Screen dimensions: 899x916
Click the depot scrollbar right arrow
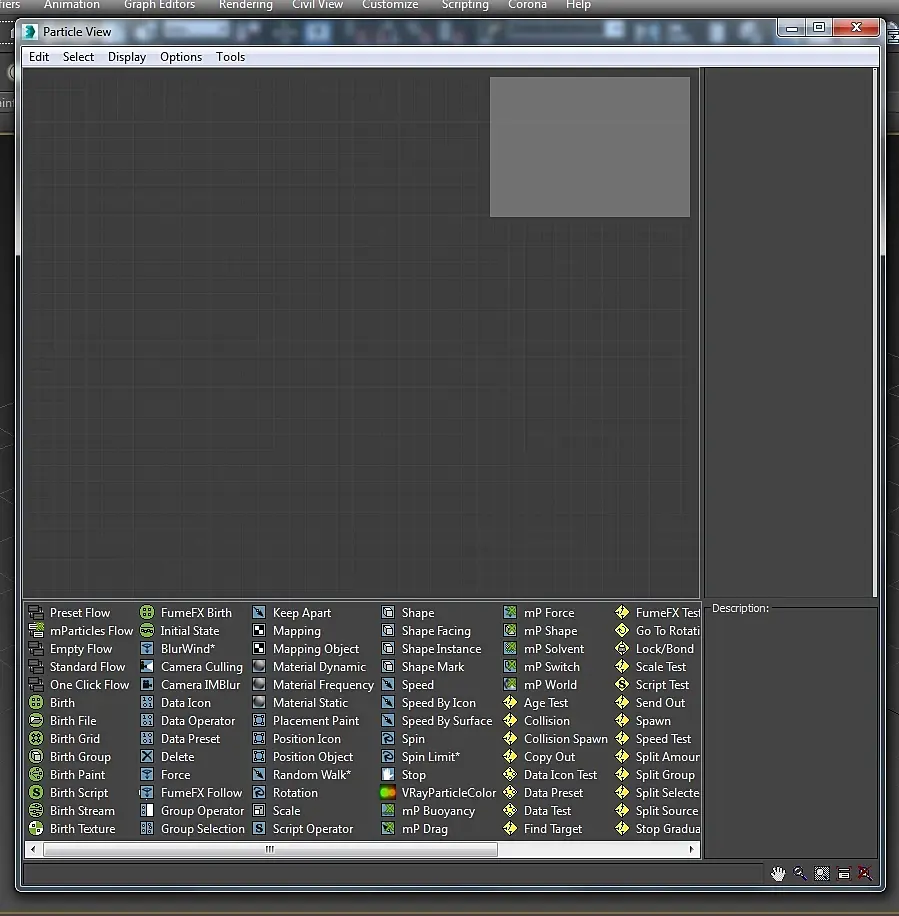[x=692, y=849]
